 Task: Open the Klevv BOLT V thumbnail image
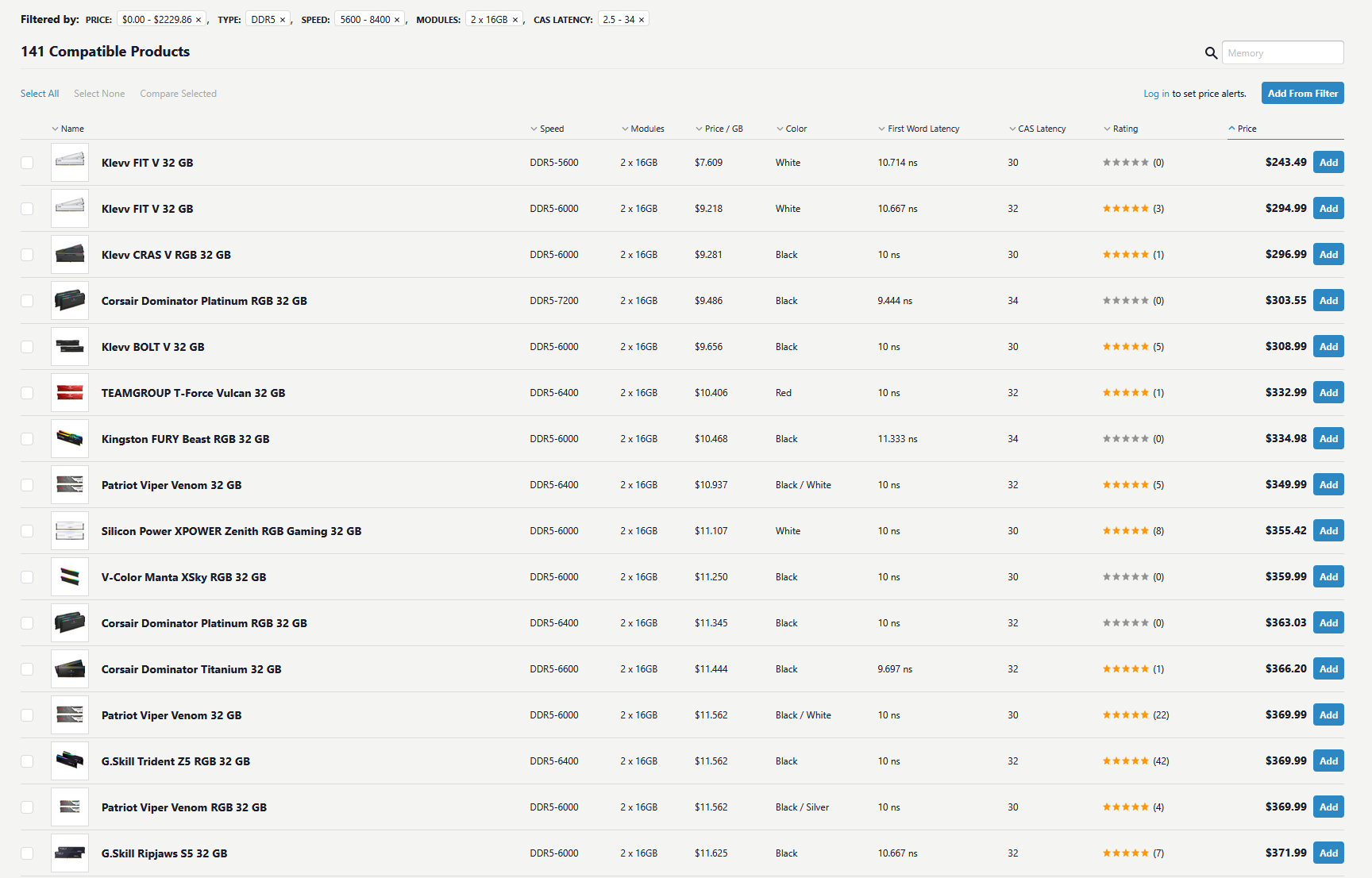click(70, 347)
